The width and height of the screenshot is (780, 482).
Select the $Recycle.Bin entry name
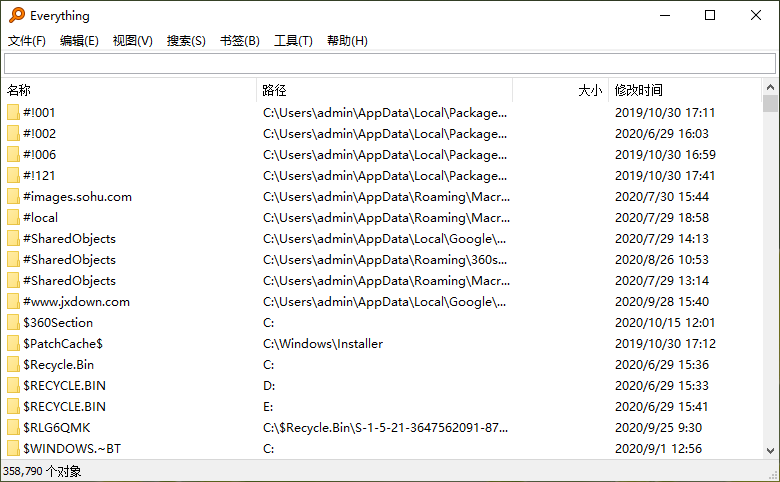coord(58,365)
